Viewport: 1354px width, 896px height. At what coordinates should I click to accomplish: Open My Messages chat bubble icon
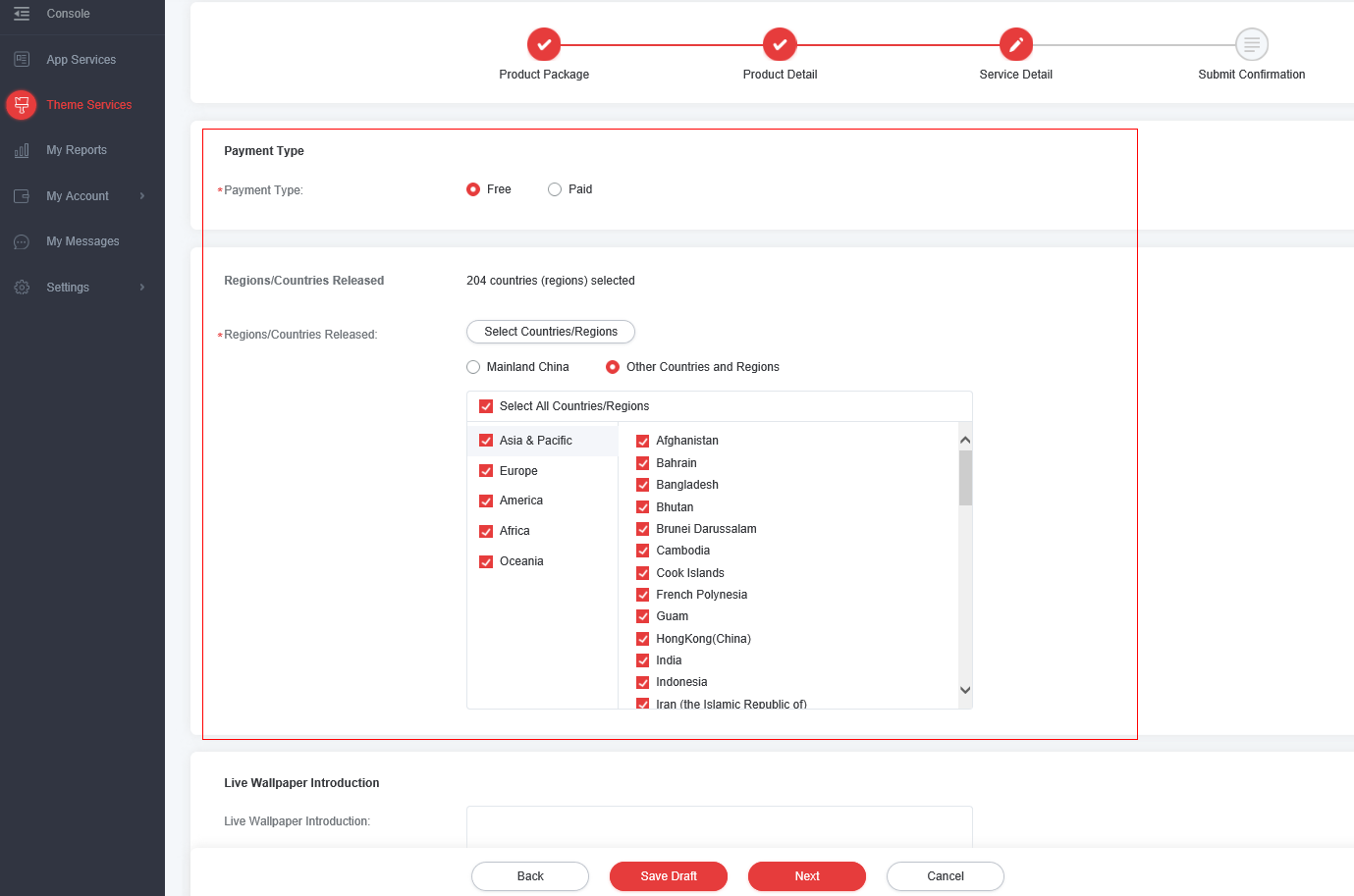point(22,241)
